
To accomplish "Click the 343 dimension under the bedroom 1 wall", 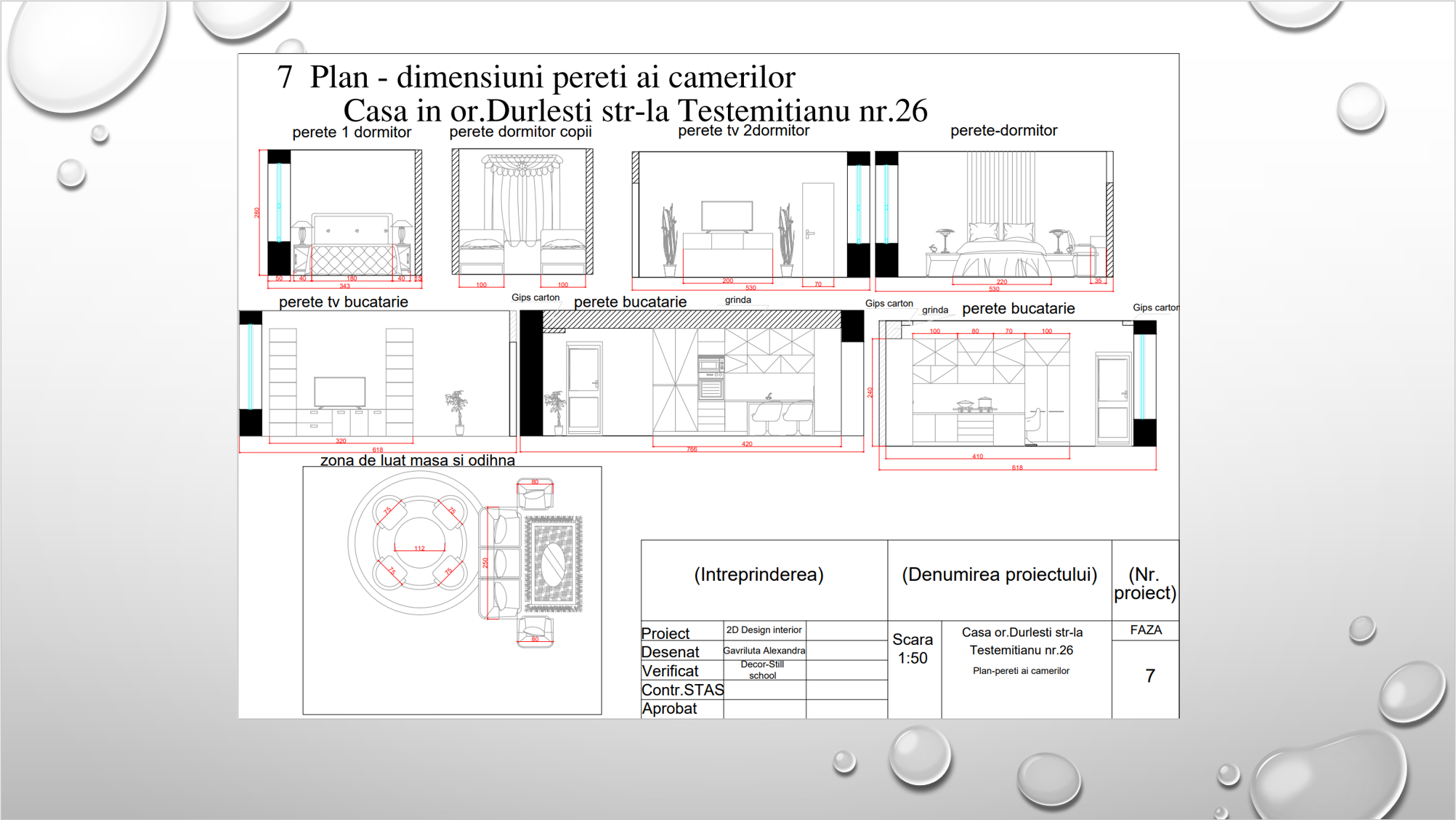I will point(345,286).
